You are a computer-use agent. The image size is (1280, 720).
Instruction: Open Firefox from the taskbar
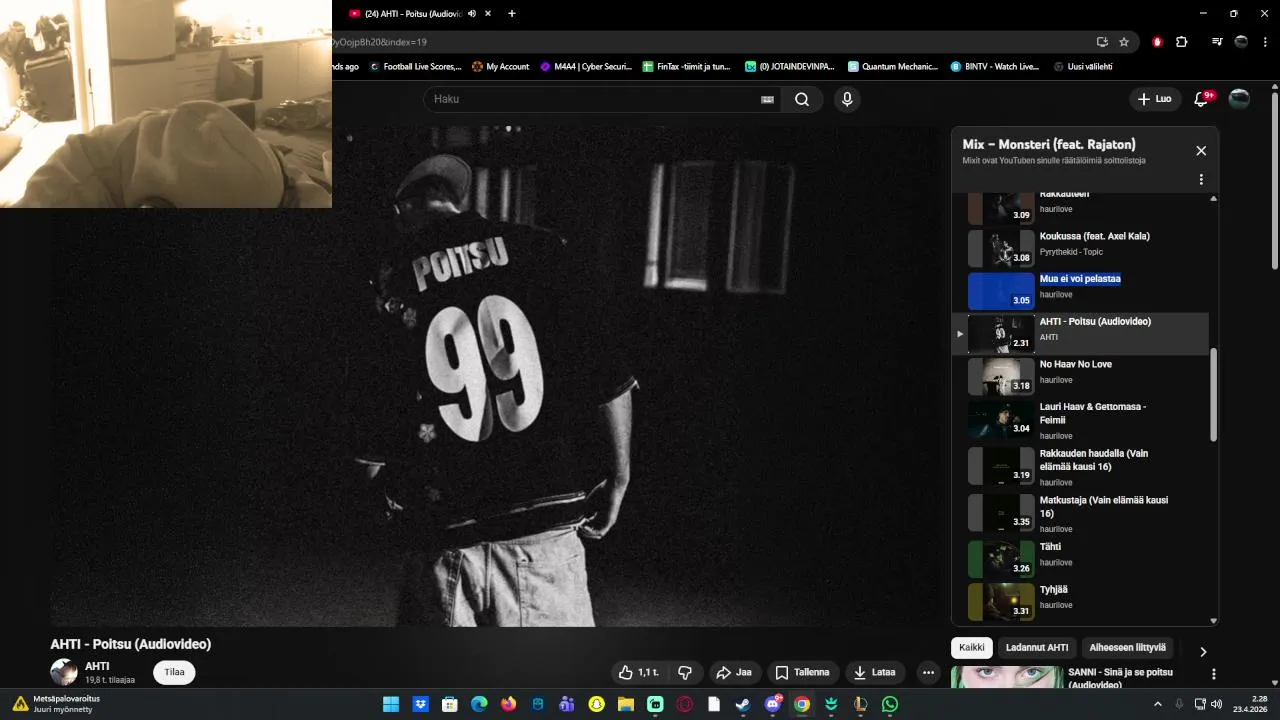point(508,704)
